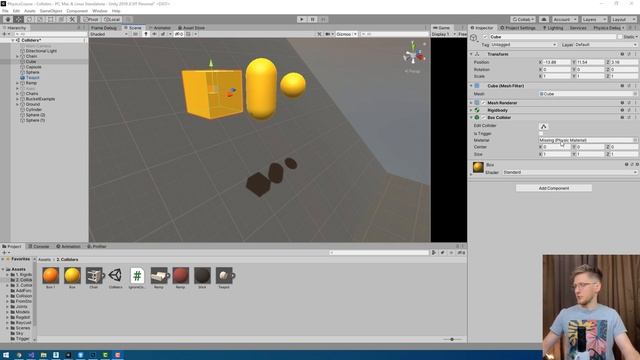Image resolution: width=640 pixels, height=360 pixels.
Task: Select the Rect Transform tool
Action: (x=51, y=19)
